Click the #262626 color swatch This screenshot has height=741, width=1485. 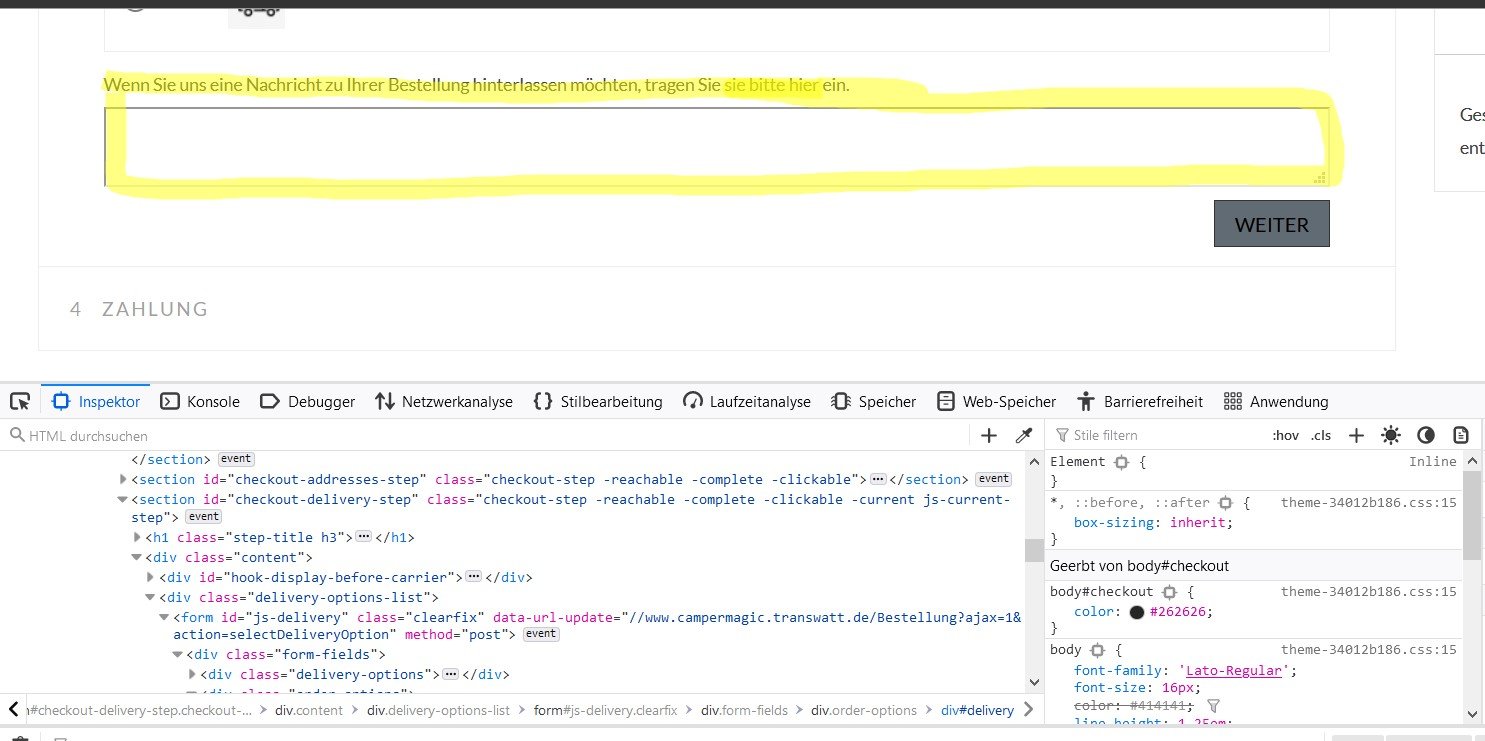pos(1137,612)
